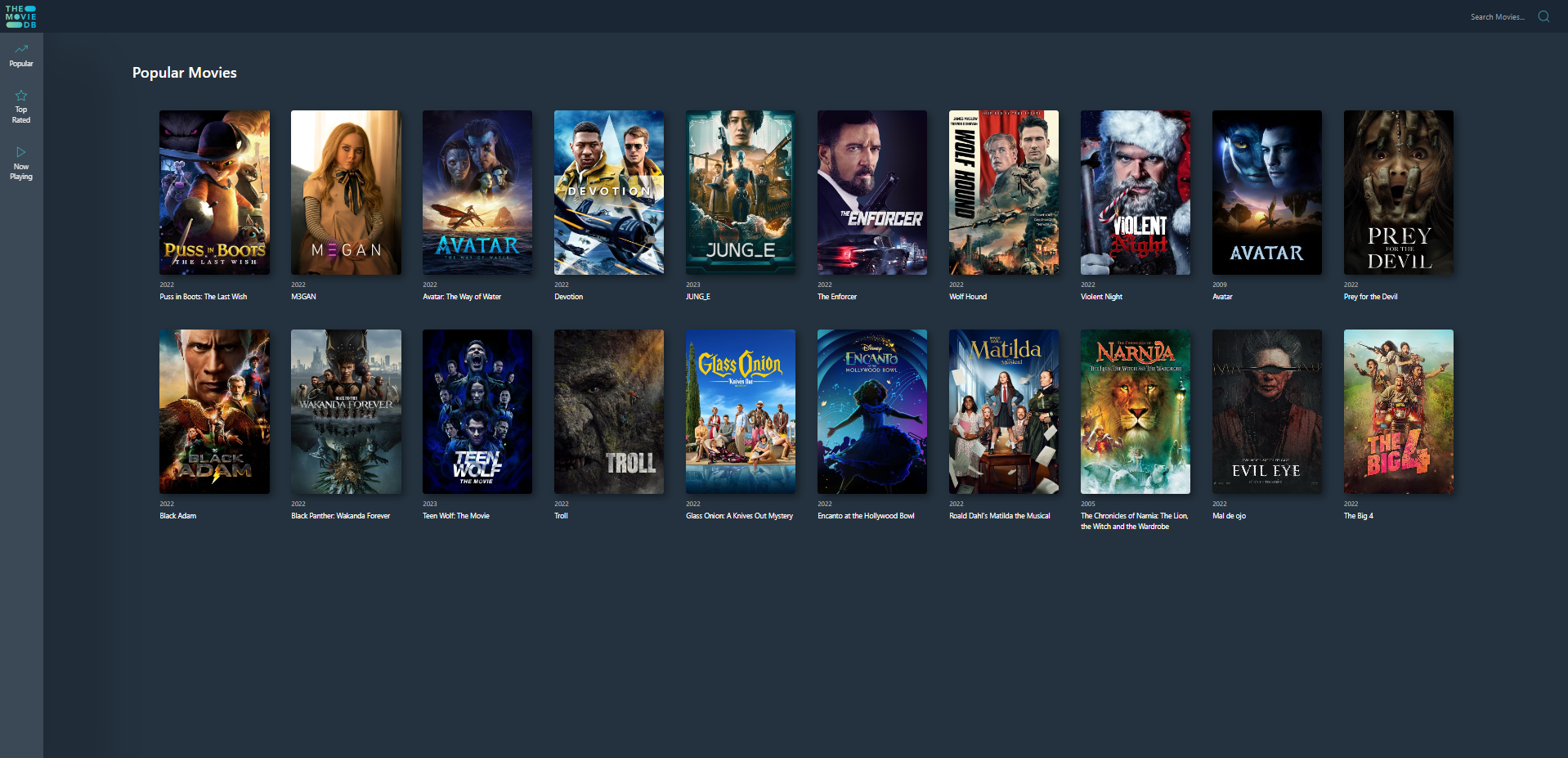Open Teen Wolf: The Movie poster
1568x758 pixels.
477,411
